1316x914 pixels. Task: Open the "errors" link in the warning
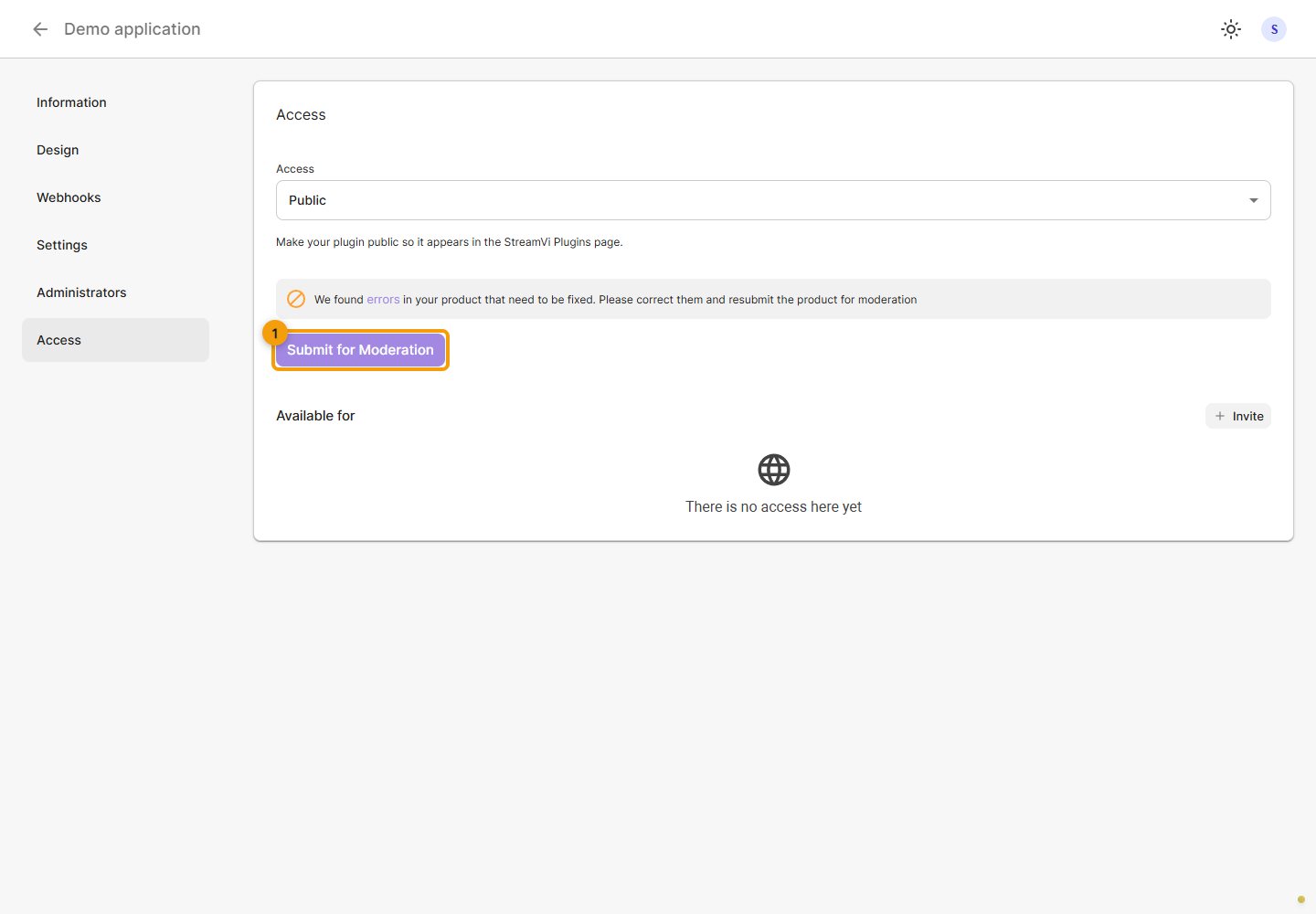383,300
